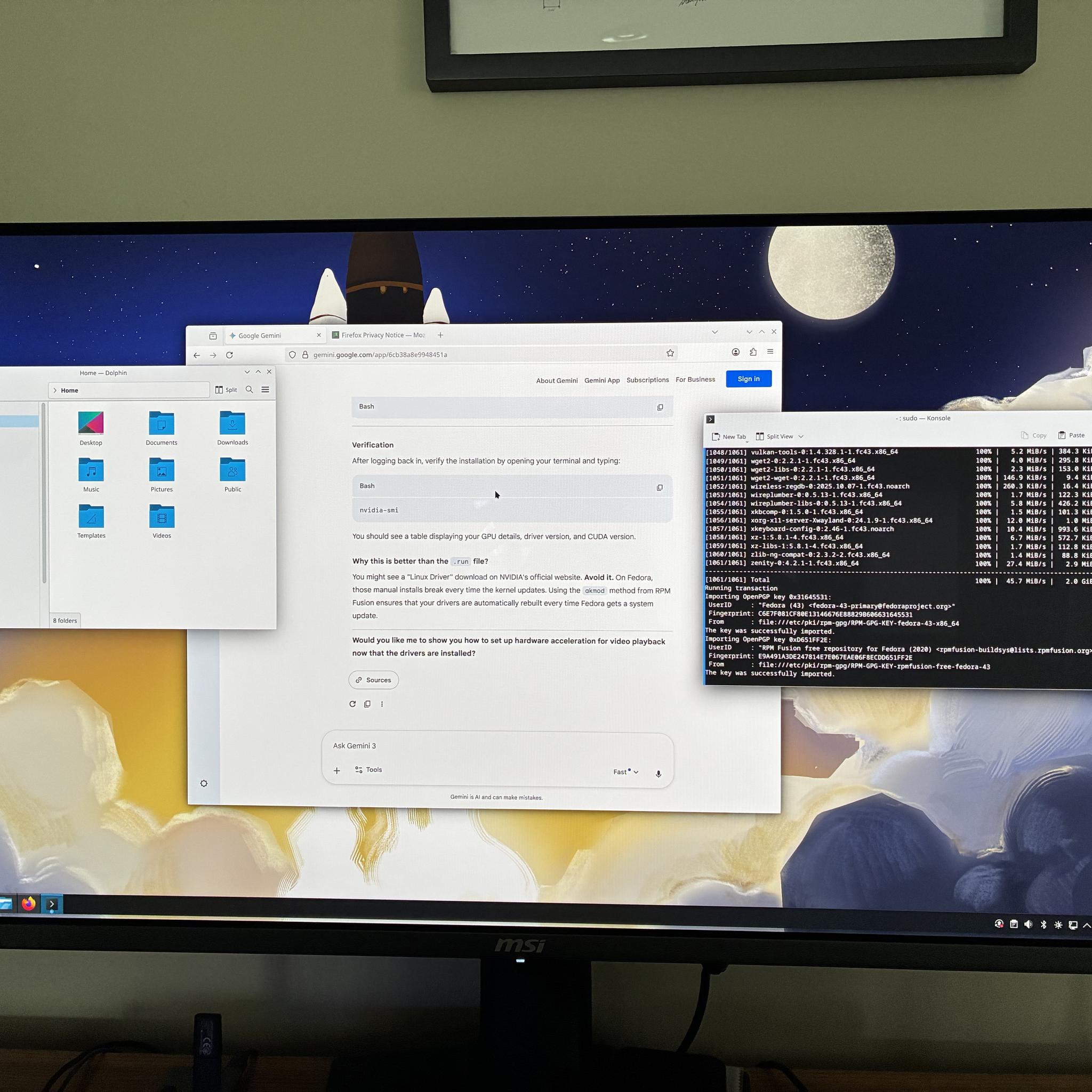Image resolution: width=1092 pixels, height=1092 pixels.
Task: Copy the Gemini response below Sources
Action: (x=367, y=704)
